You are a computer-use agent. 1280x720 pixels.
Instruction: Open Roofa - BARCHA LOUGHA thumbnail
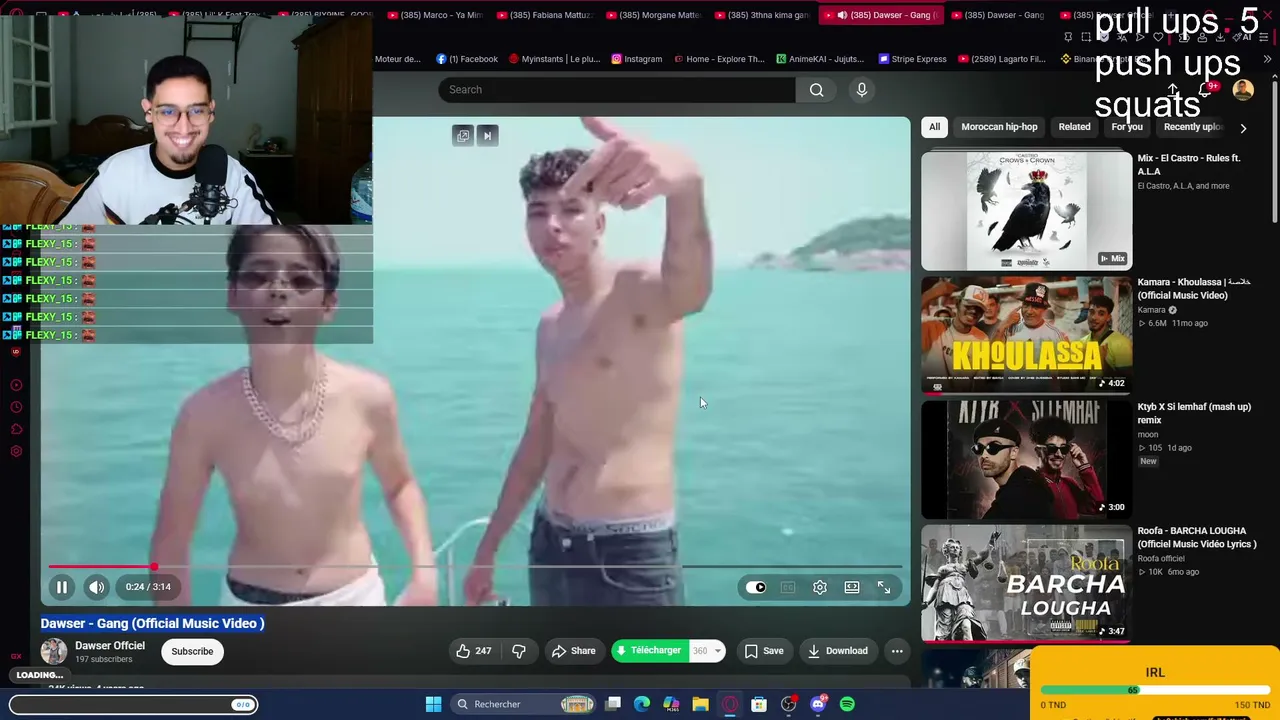pos(1027,583)
